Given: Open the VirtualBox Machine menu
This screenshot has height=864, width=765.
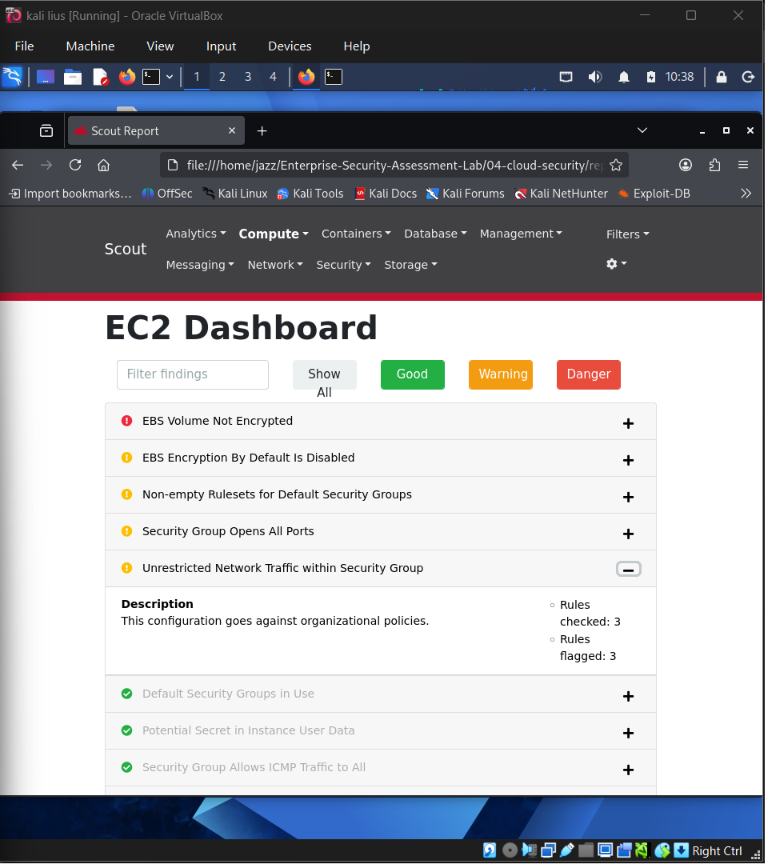Looking at the screenshot, I should (x=90, y=46).
